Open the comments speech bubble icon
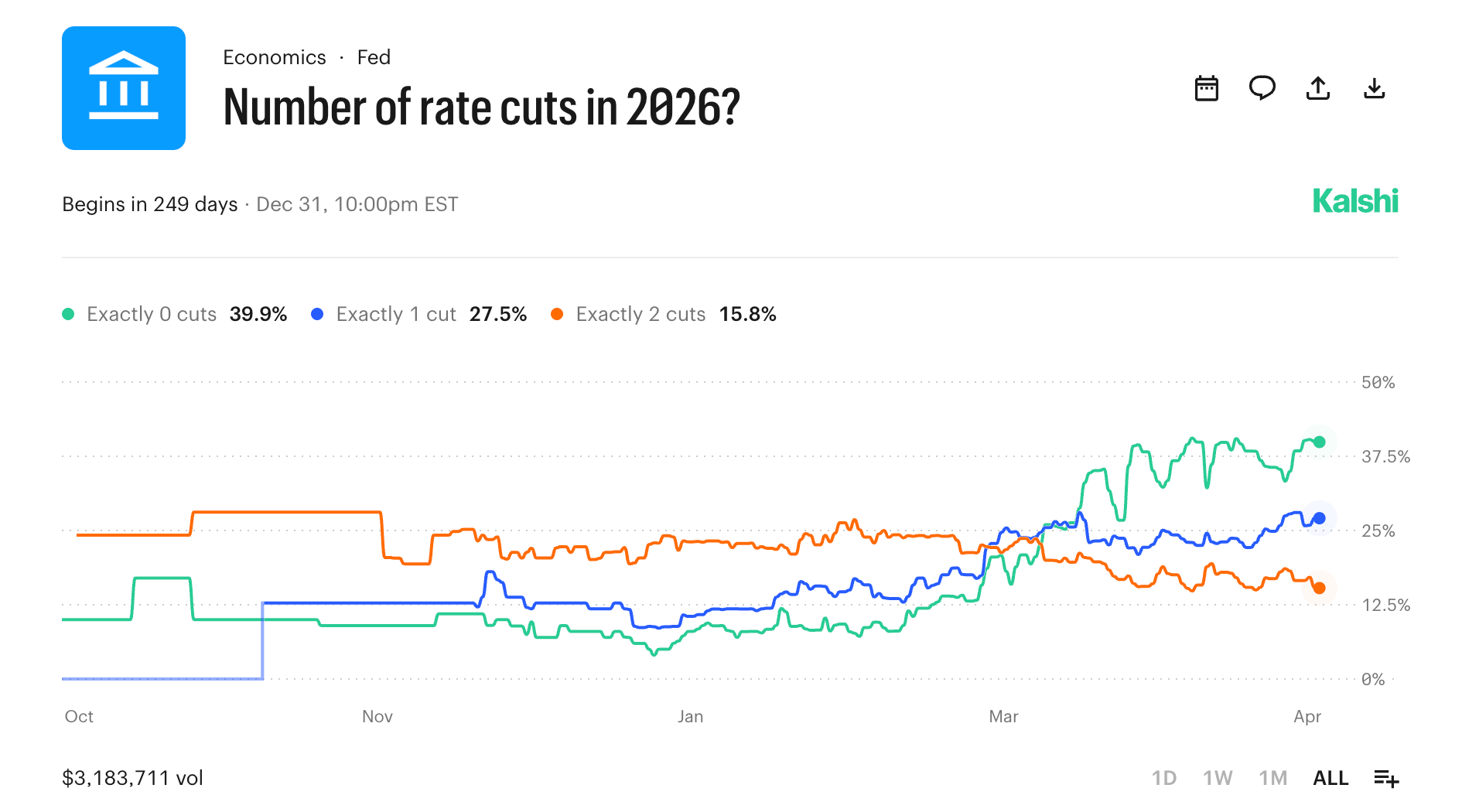 pos(1262,88)
